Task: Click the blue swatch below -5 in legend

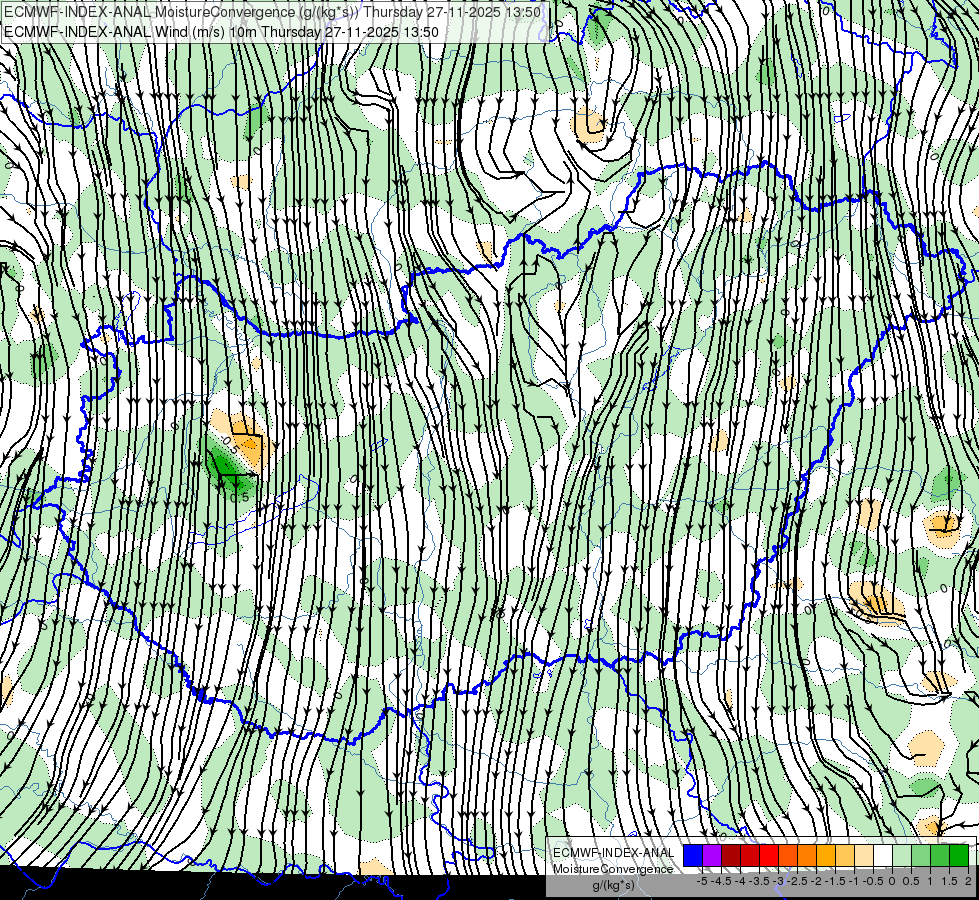Action: 693,855
